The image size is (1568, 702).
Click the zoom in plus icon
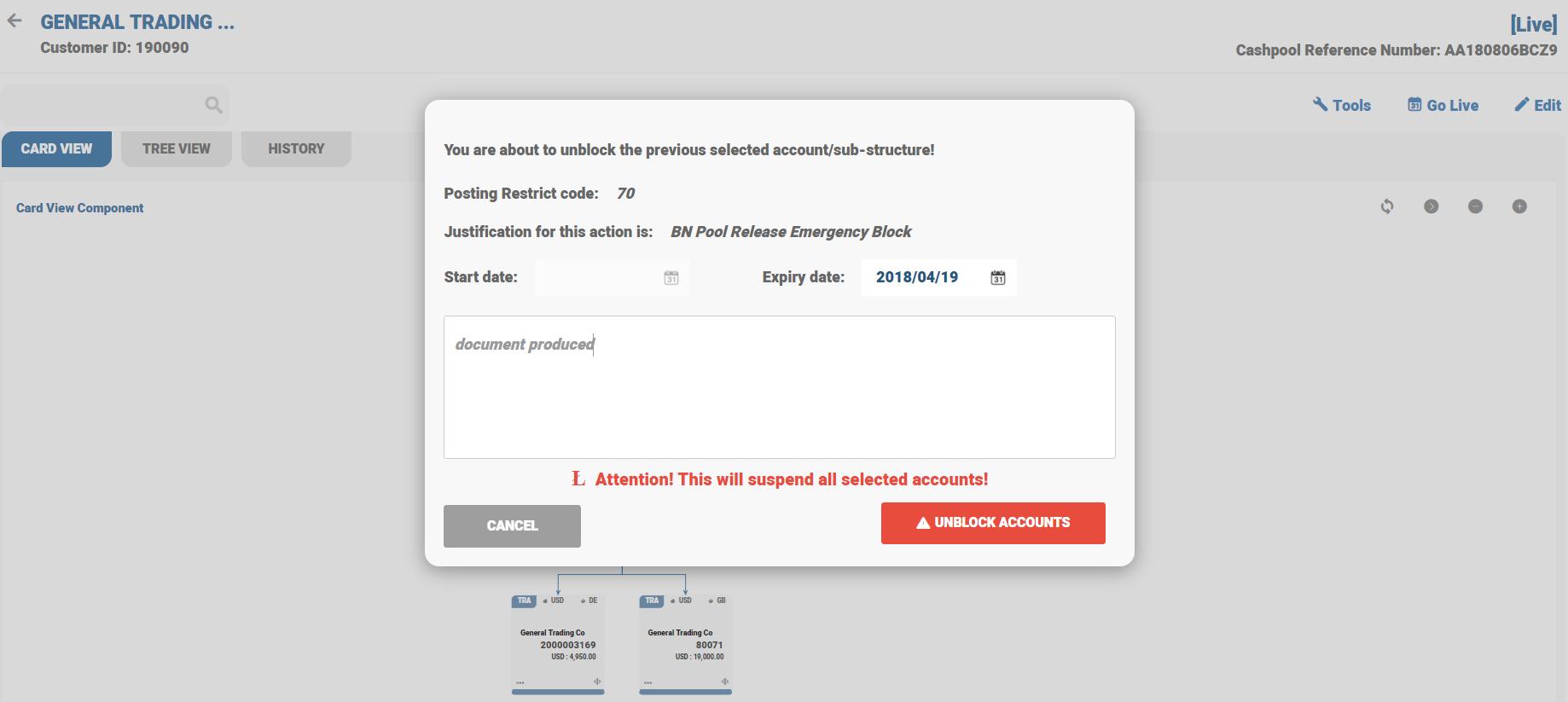[x=1519, y=206]
